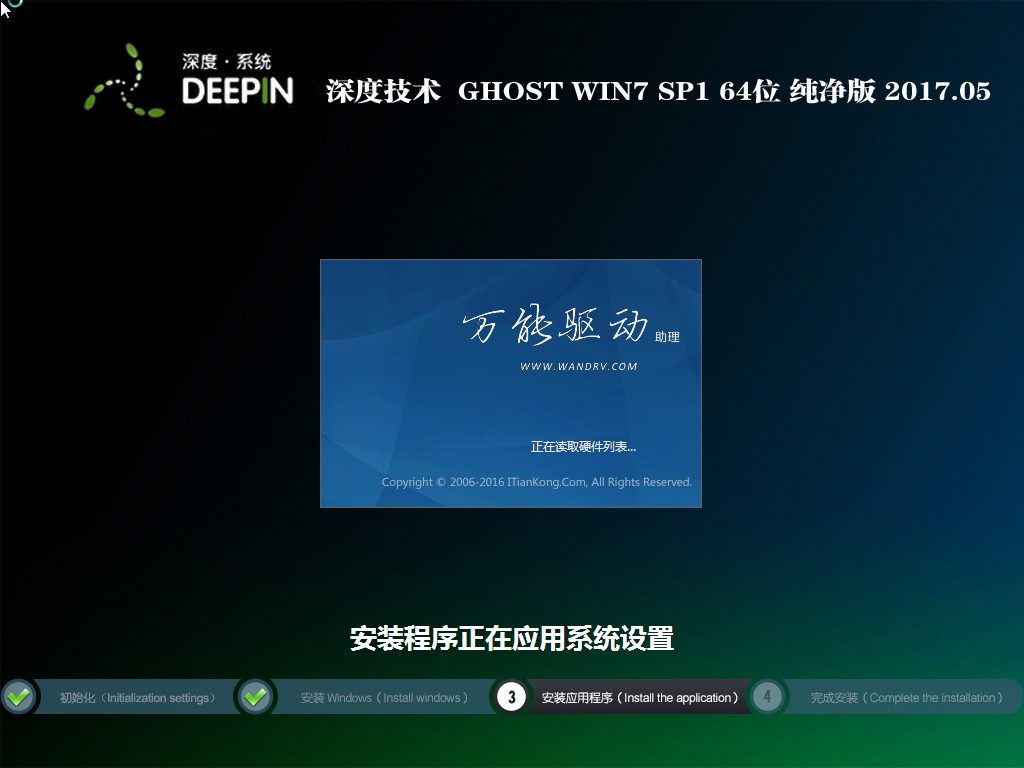
Task: Open the highlighted Install the application step
Action: tap(640, 697)
